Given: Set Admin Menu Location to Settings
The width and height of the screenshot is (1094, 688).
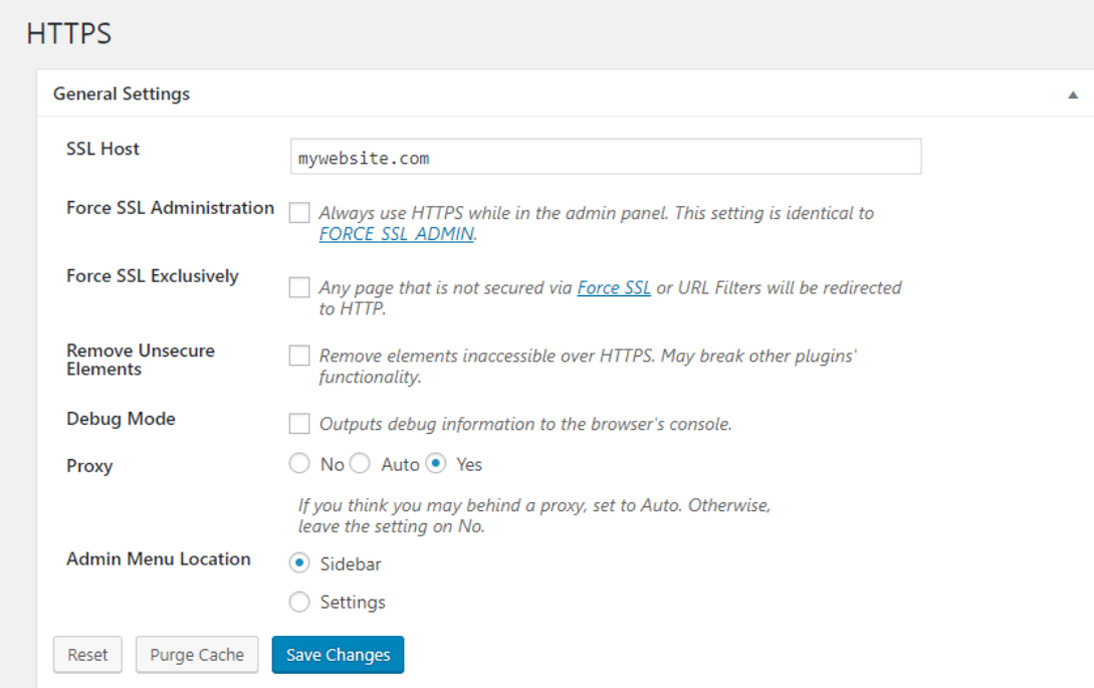Looking at the screenshot, I should (299, 601).
